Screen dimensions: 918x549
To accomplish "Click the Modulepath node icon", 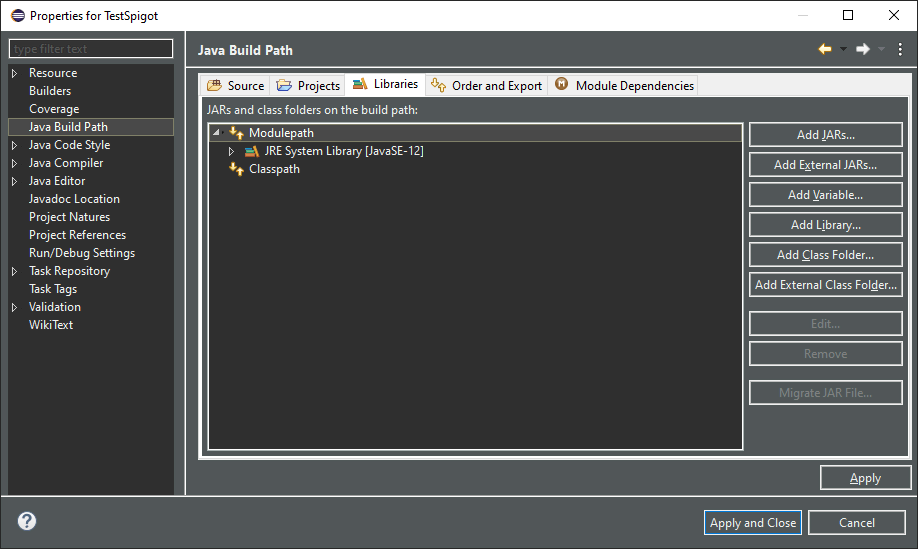I will point(237,133).
